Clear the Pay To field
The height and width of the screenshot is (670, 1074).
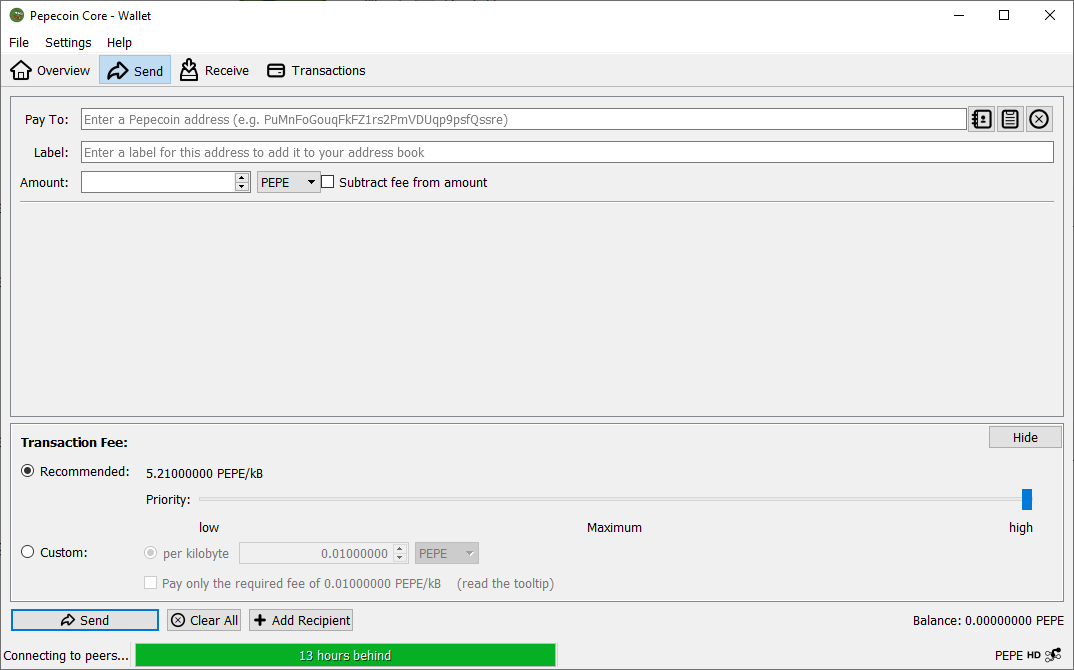1039,118
